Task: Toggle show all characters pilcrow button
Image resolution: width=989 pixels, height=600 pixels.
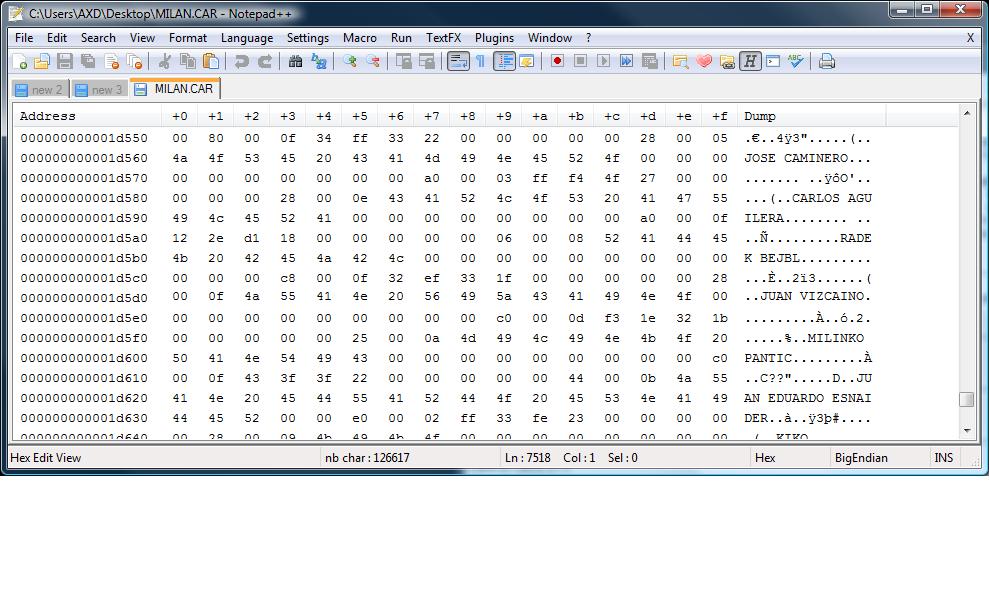Action: pyautogui.click(x=480, y=62)
